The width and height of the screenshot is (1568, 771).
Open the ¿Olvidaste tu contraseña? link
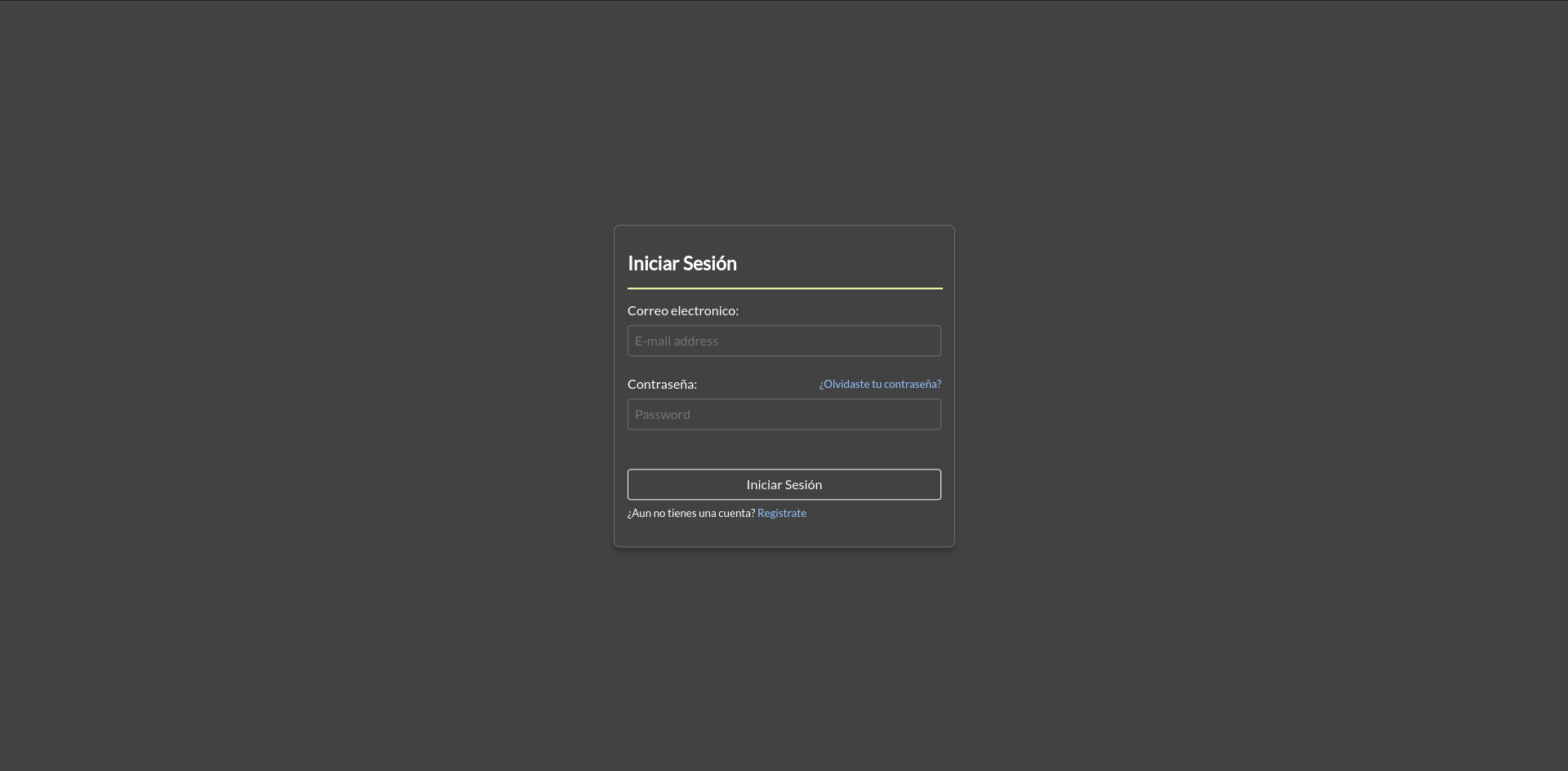click(879, 384)
